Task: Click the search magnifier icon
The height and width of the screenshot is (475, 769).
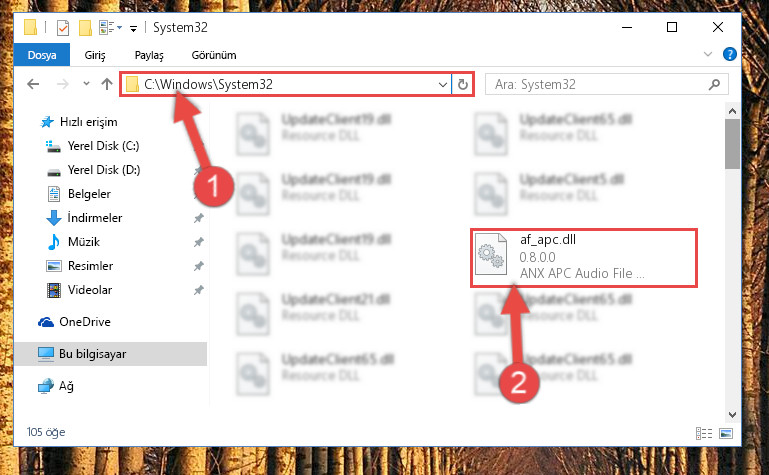Action: (x=714, y=85)
